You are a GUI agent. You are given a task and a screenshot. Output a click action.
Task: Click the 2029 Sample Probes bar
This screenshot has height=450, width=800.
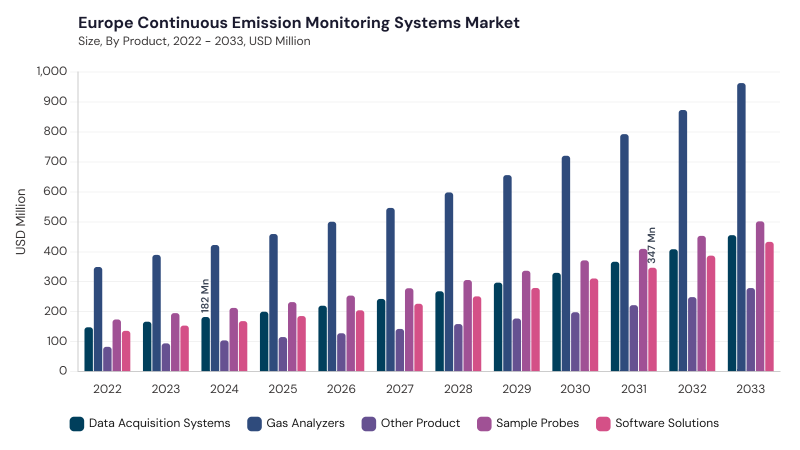[526, 321]
